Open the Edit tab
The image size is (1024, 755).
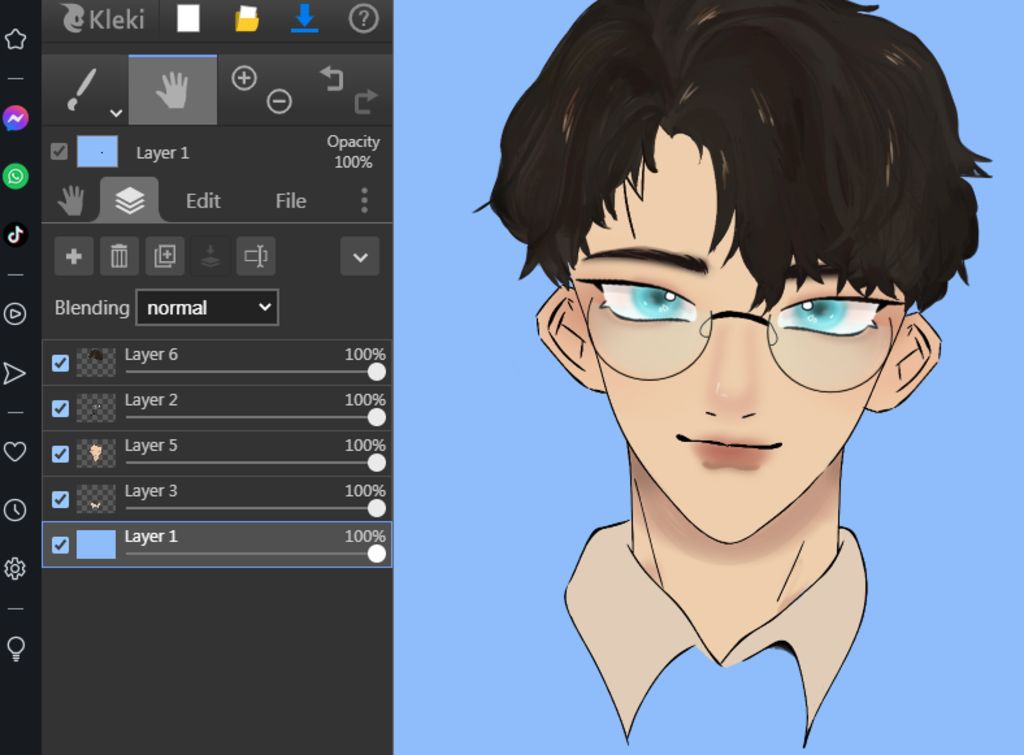coord(203,201)
